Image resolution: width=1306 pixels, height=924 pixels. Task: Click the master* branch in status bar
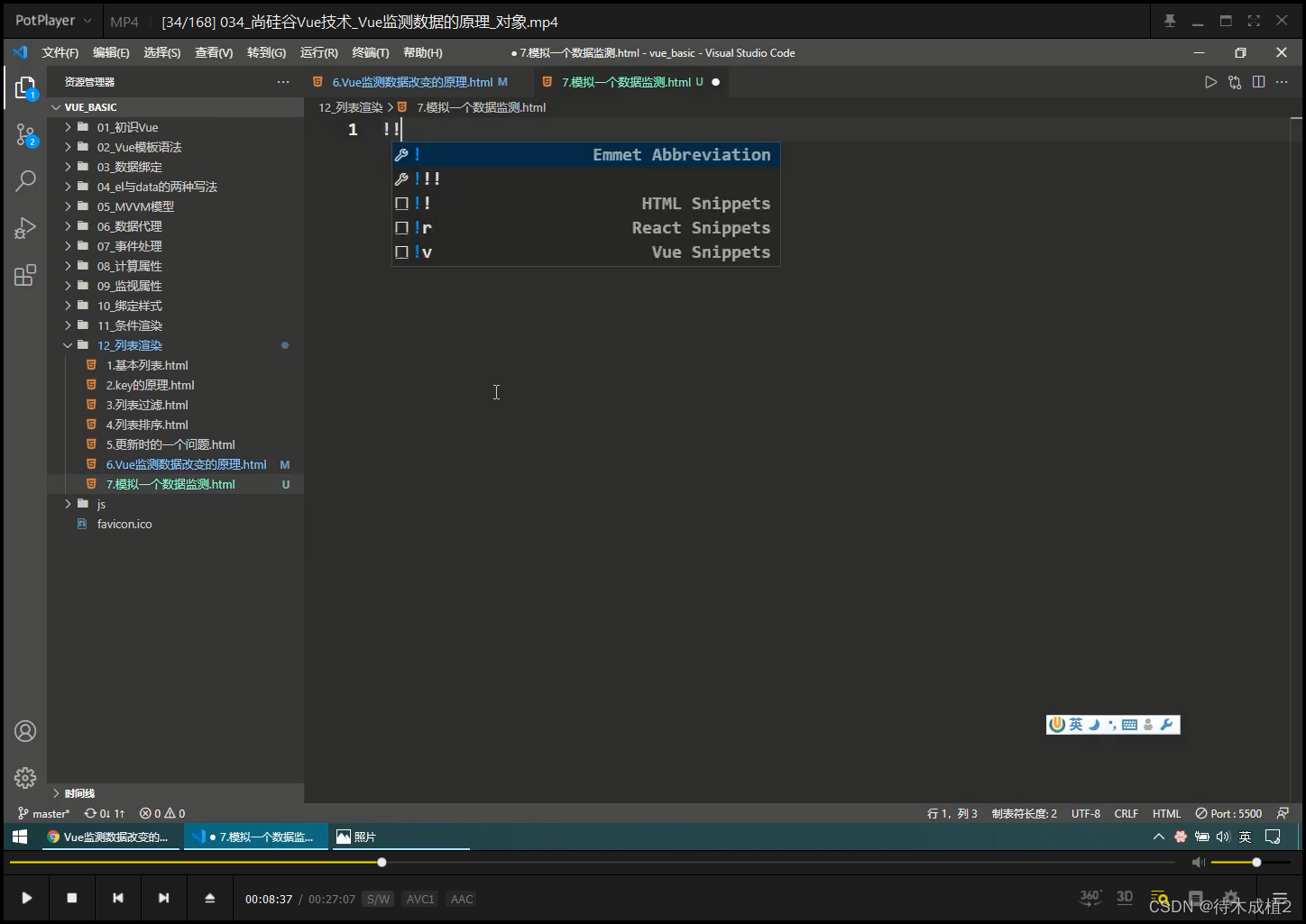(x=43, y=813)
